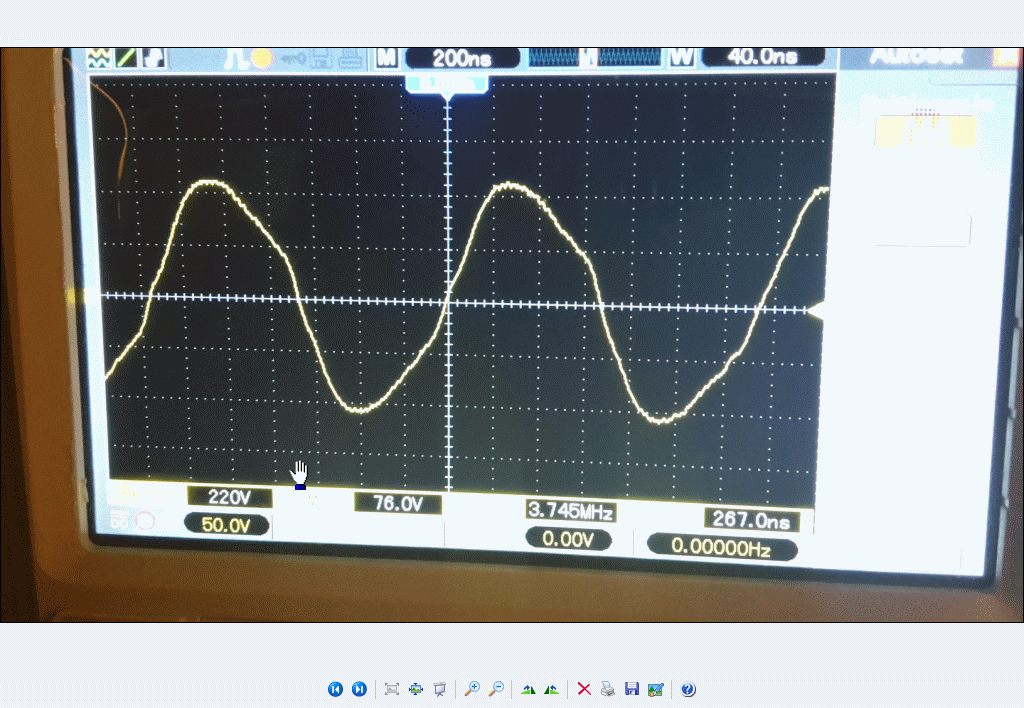Advance to the next image

pos(359,689)
